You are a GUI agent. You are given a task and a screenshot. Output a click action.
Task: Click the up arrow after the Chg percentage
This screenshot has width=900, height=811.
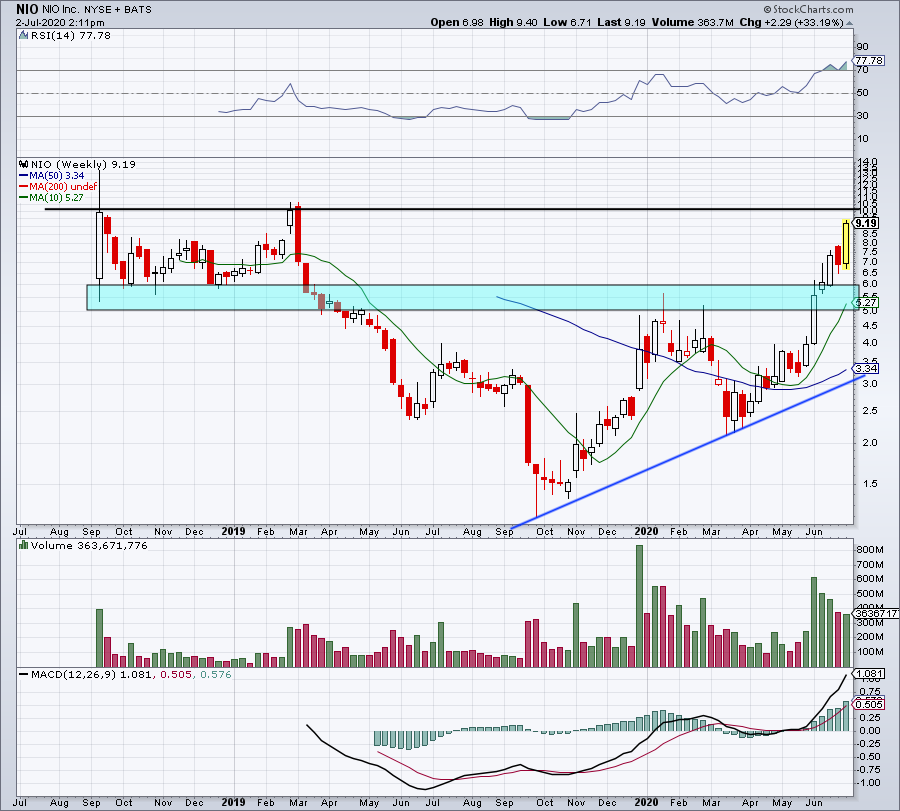click(849, 23)
